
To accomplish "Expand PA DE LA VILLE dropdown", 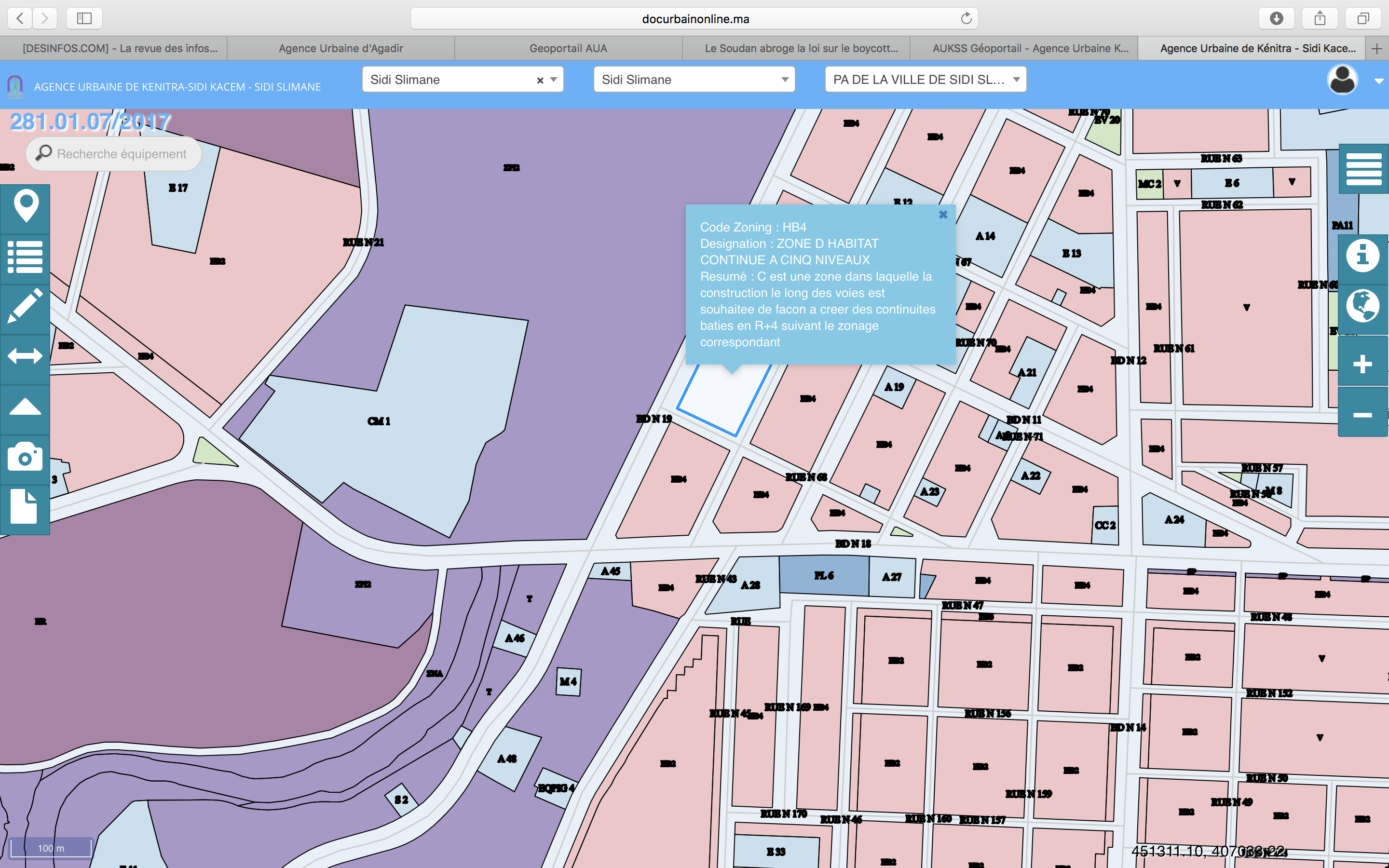I will tap(925, 80).
